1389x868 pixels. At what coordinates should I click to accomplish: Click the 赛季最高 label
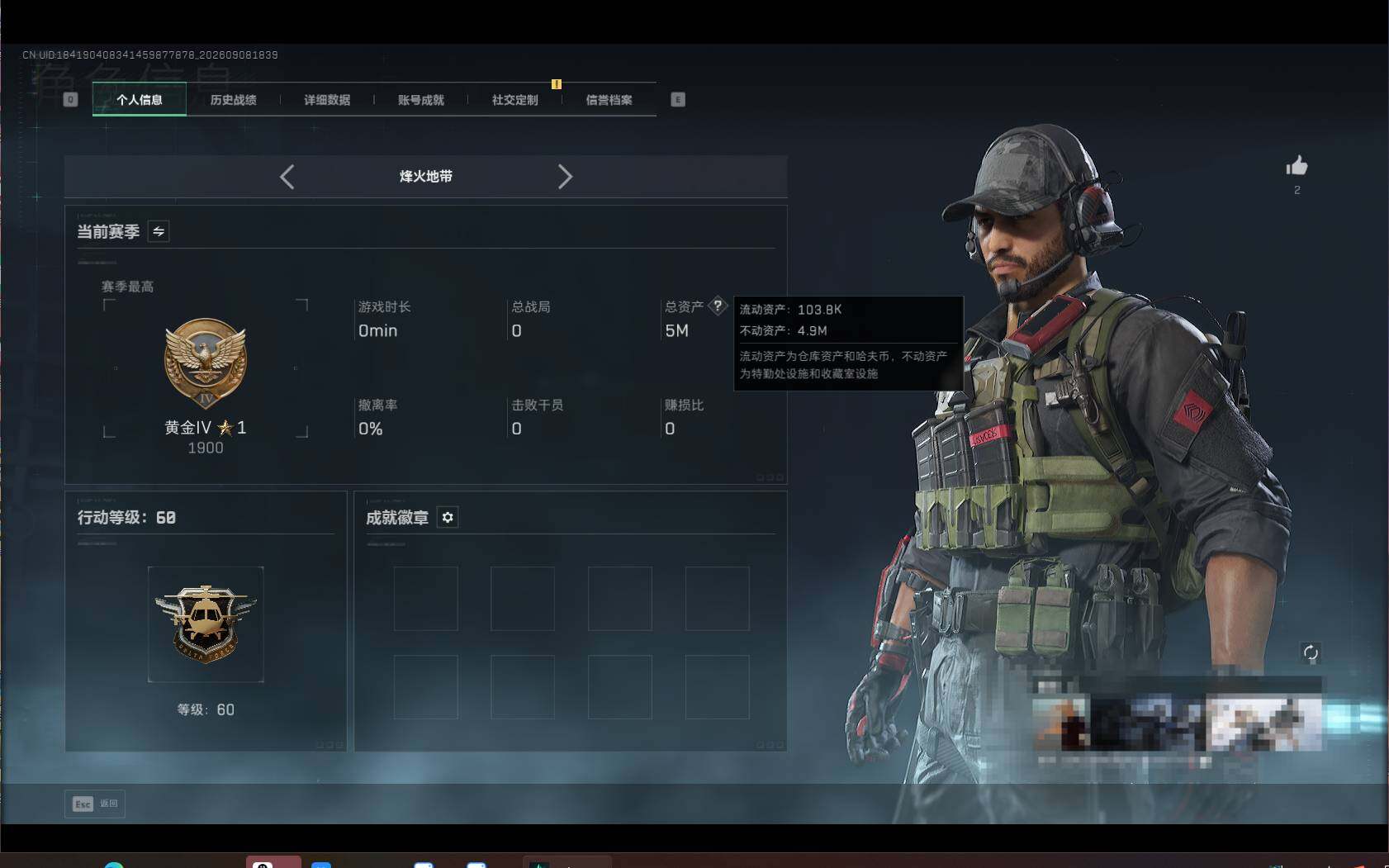(x=127, y=287)
